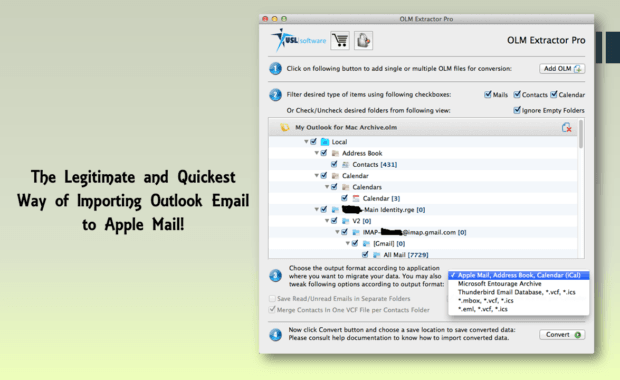This screenshot has height=380, width=620.
Task: Uncheck the All Mail [7729] checkbox
Action: (x=365, y=254)
